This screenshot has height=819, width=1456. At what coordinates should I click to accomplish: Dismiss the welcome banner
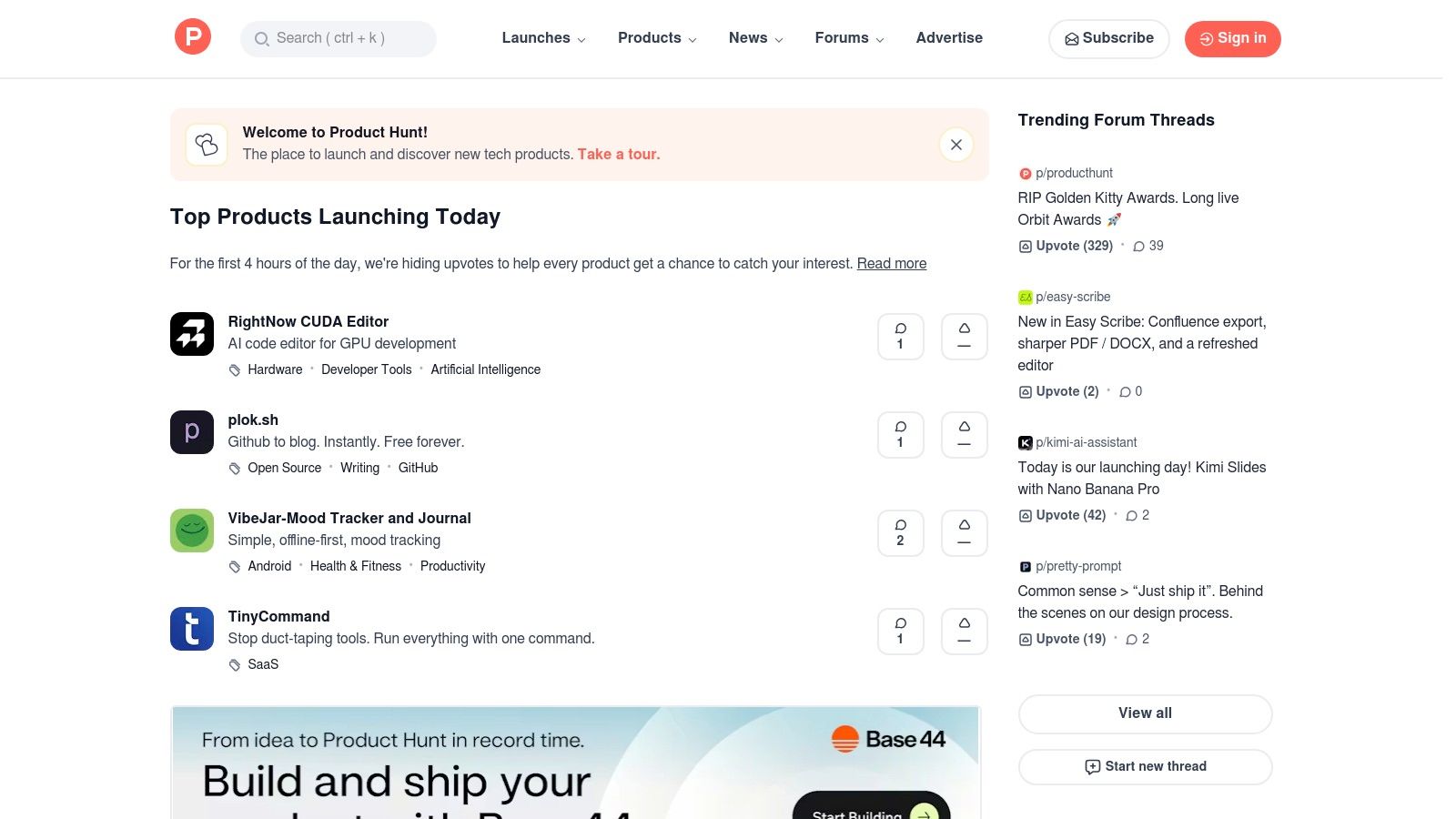(x=955, y=145)
